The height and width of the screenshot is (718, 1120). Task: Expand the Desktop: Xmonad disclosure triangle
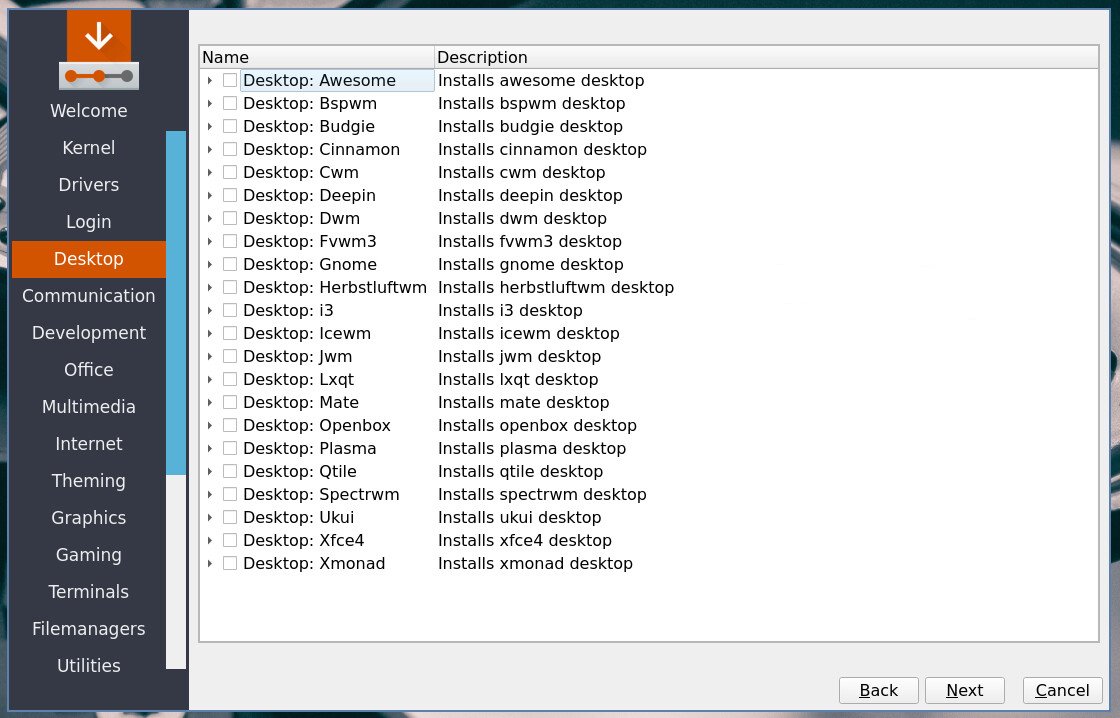pos(210,564)
